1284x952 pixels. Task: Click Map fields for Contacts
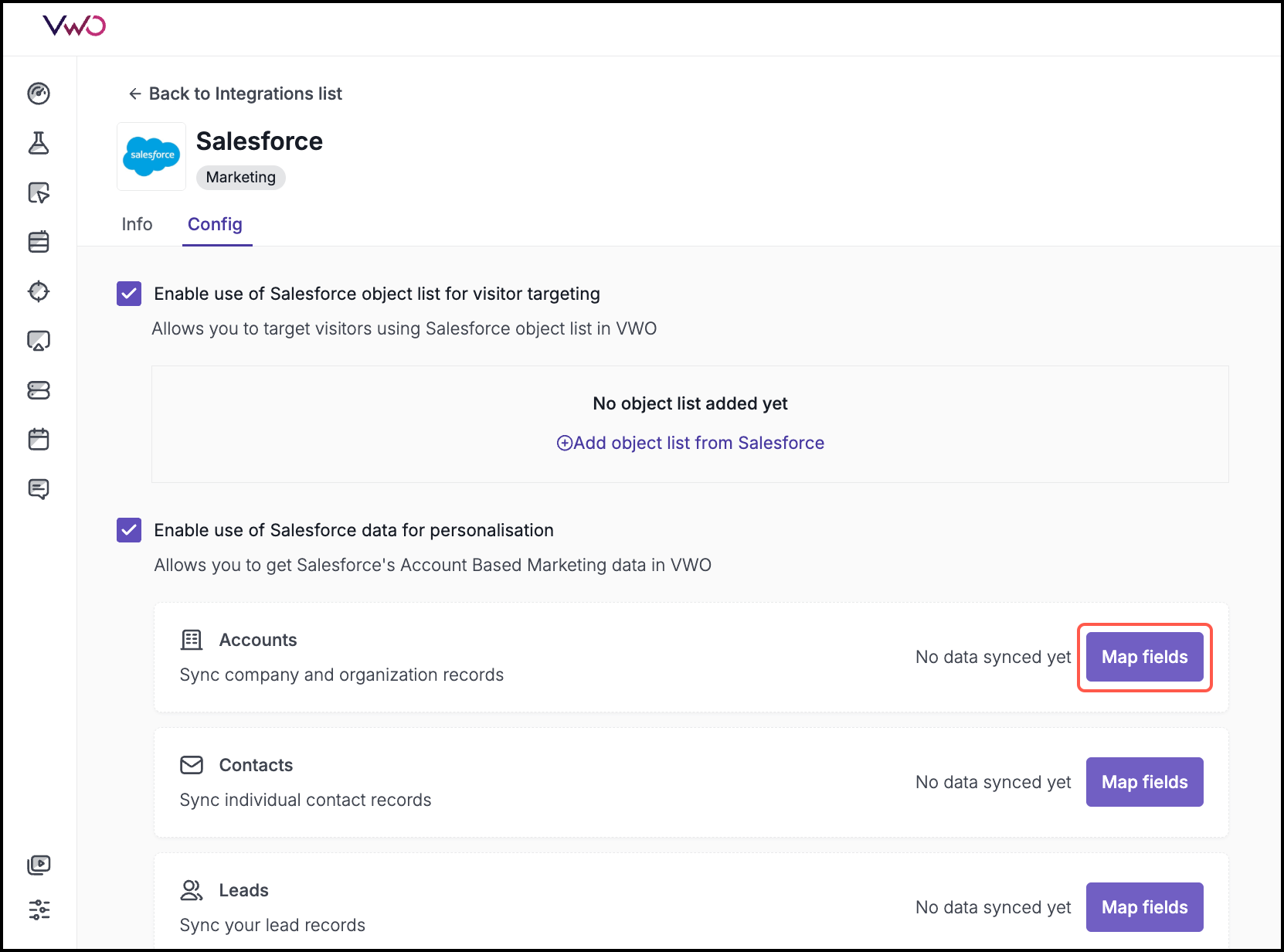pyautogui.click(x=1144, y=782)
